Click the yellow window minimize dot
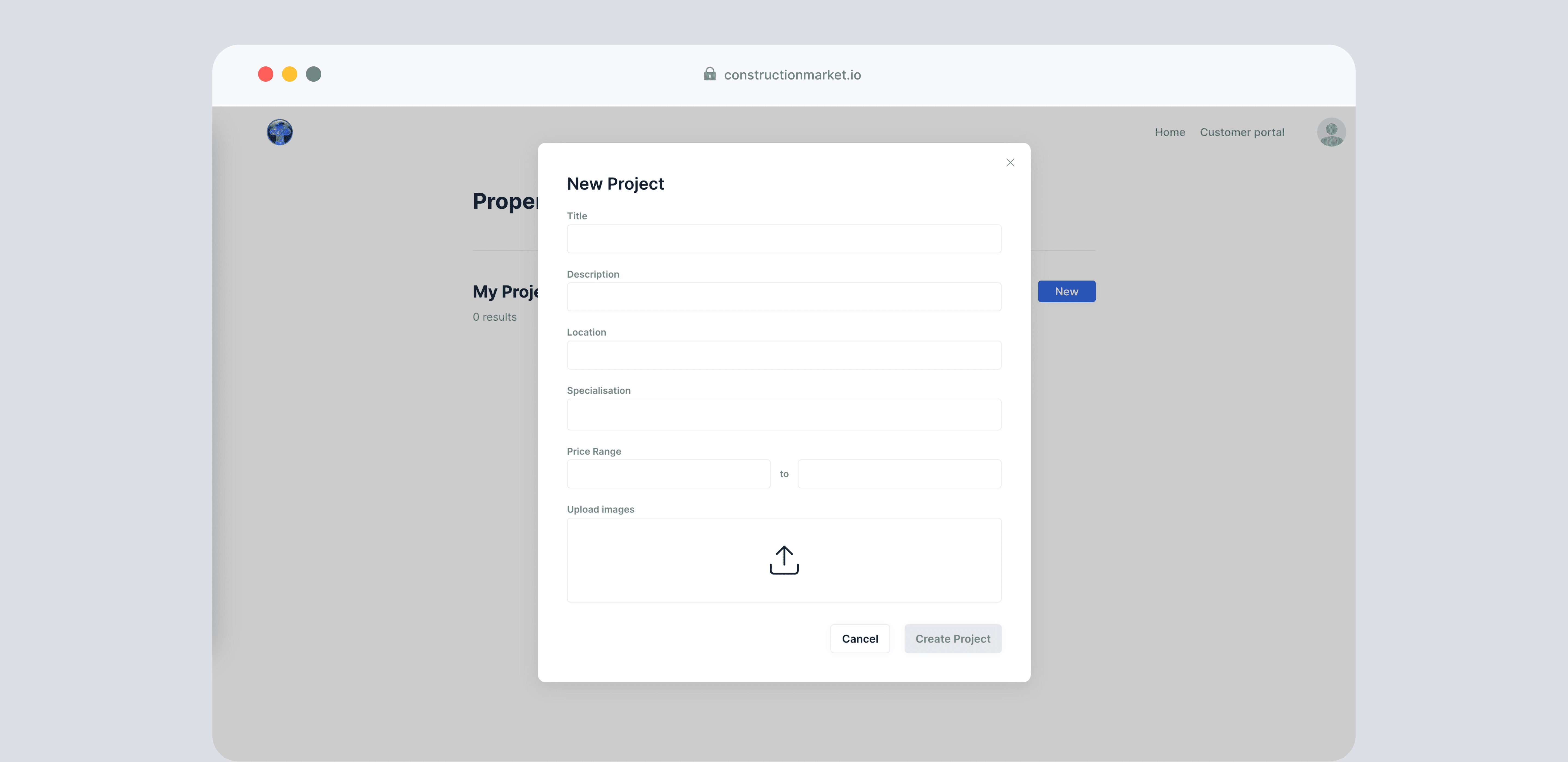 [290, 74]
